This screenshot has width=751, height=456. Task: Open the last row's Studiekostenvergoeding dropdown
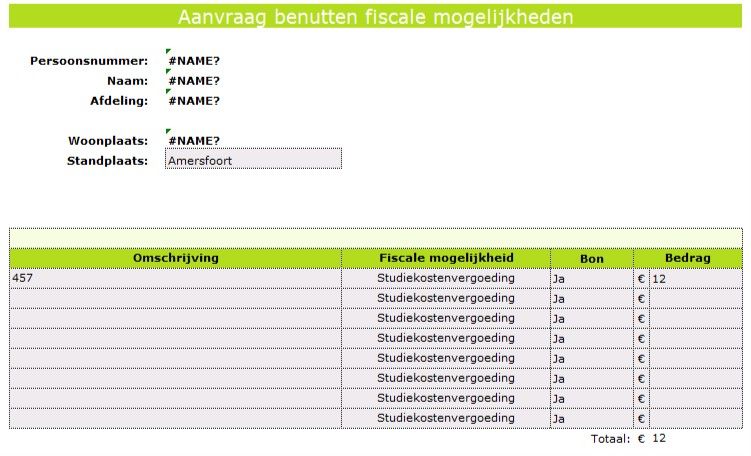(x=446, y=418)
